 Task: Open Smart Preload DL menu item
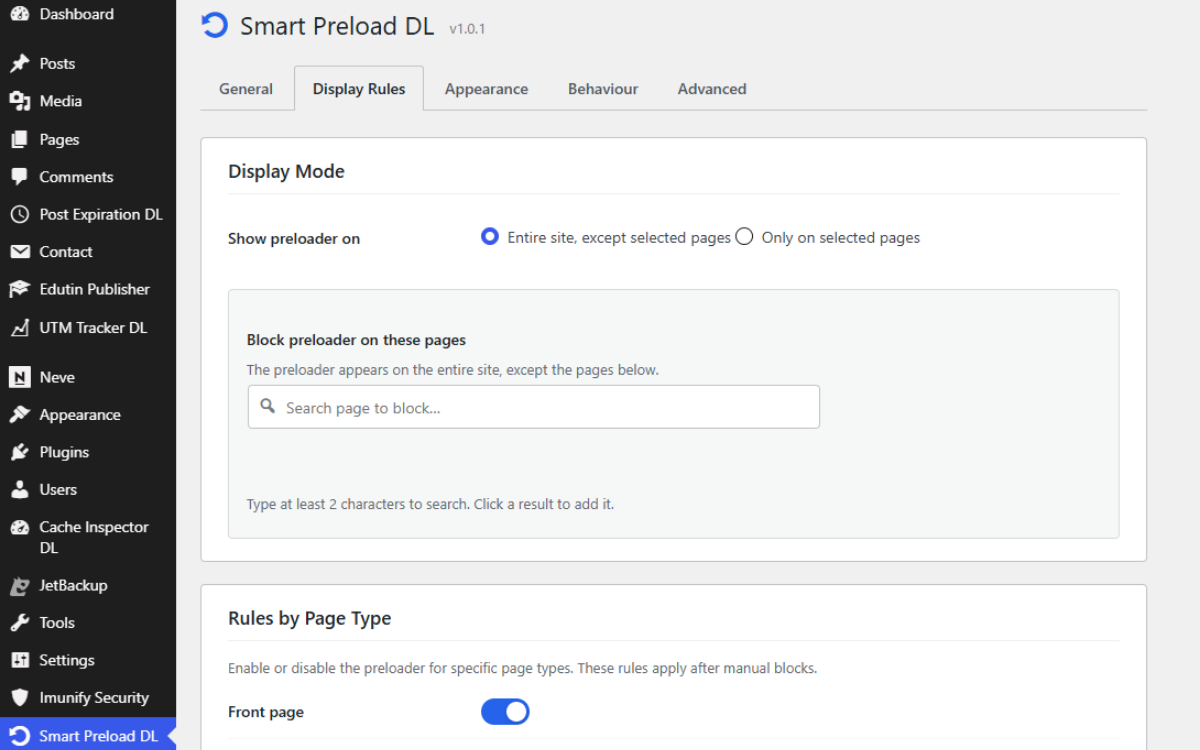pos(88,736)
